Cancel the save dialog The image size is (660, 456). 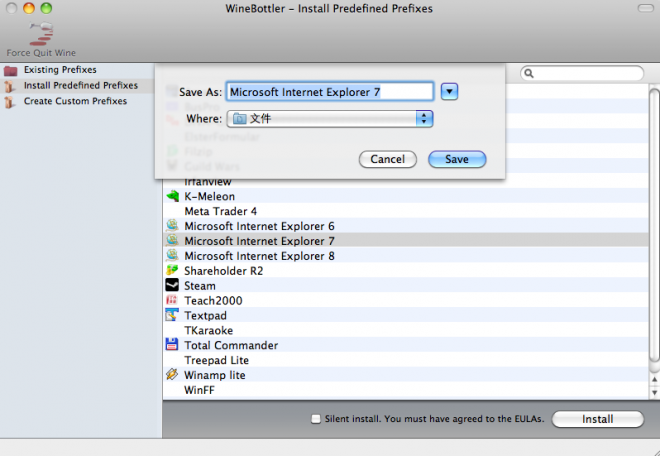(387, 159)
